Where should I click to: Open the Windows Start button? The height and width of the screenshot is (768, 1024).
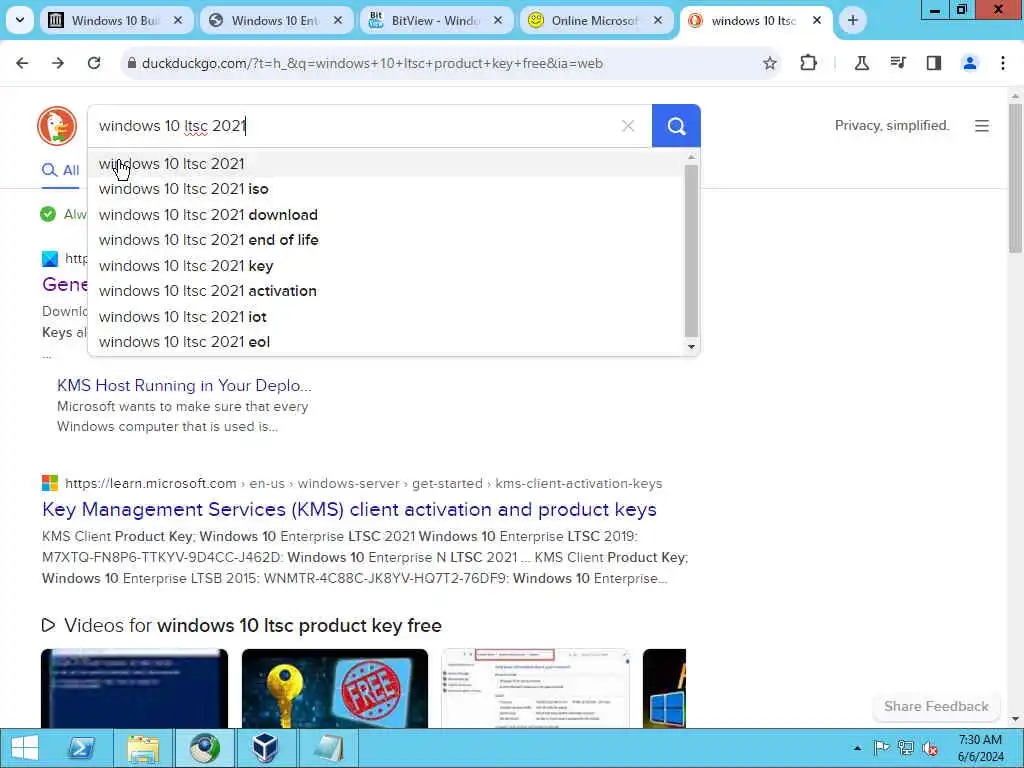coord(25,748)
